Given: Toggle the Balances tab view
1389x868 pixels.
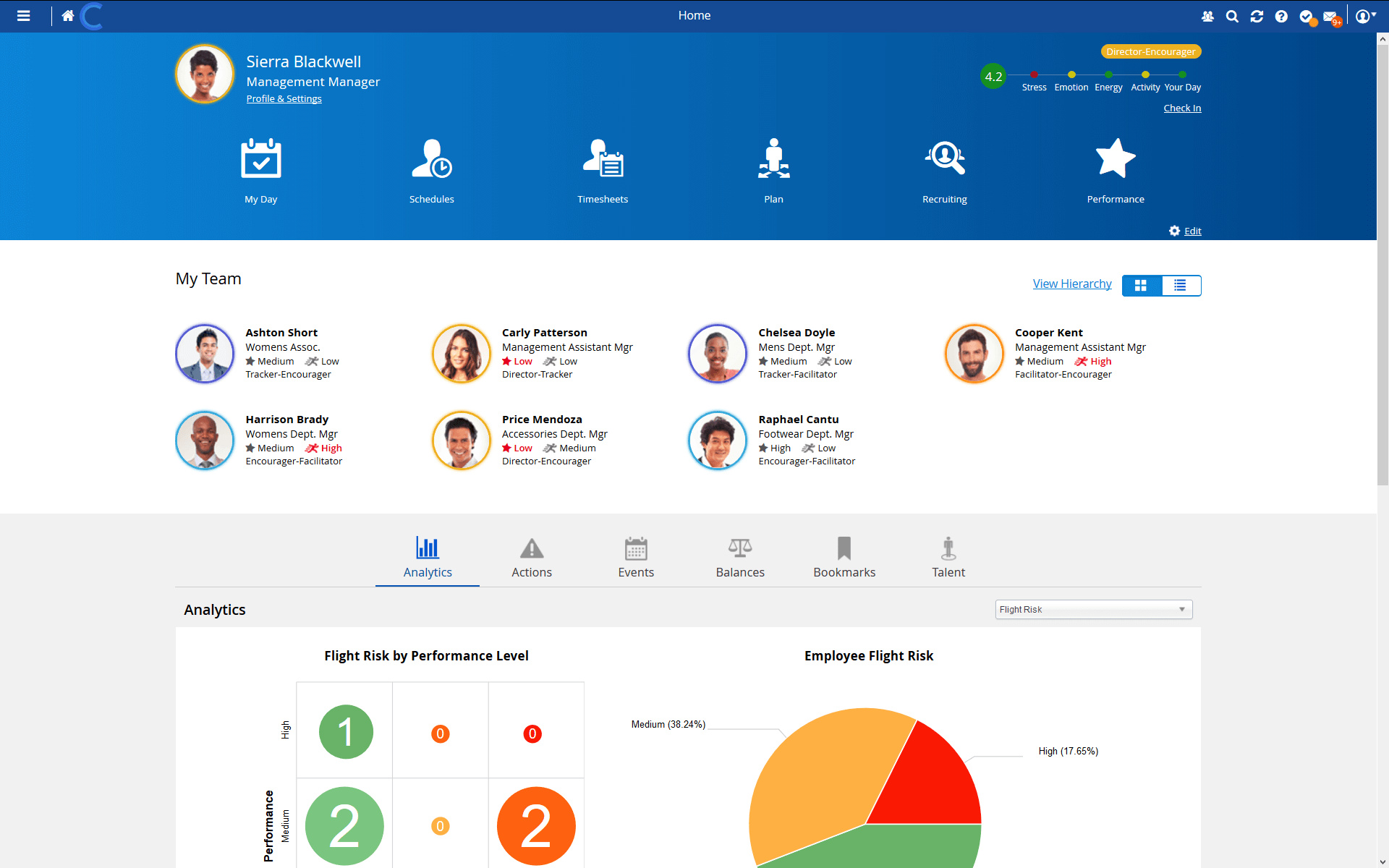Looking at the screenshot, I should pyautogui.click(x=741, y=557).
